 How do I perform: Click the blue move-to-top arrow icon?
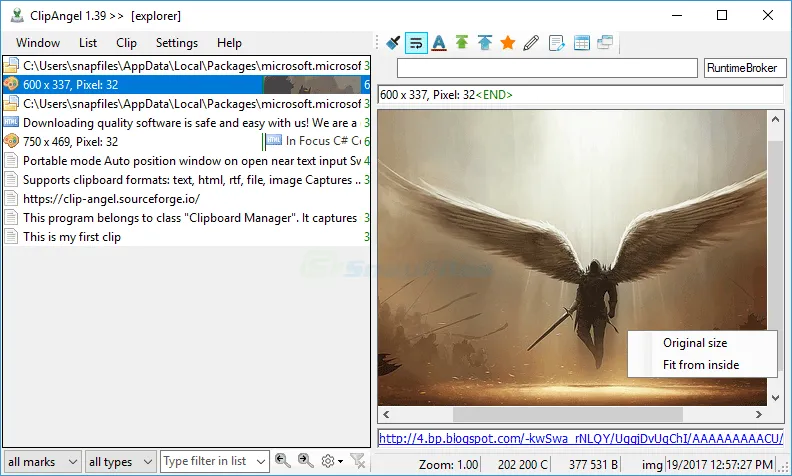(485, 42)
